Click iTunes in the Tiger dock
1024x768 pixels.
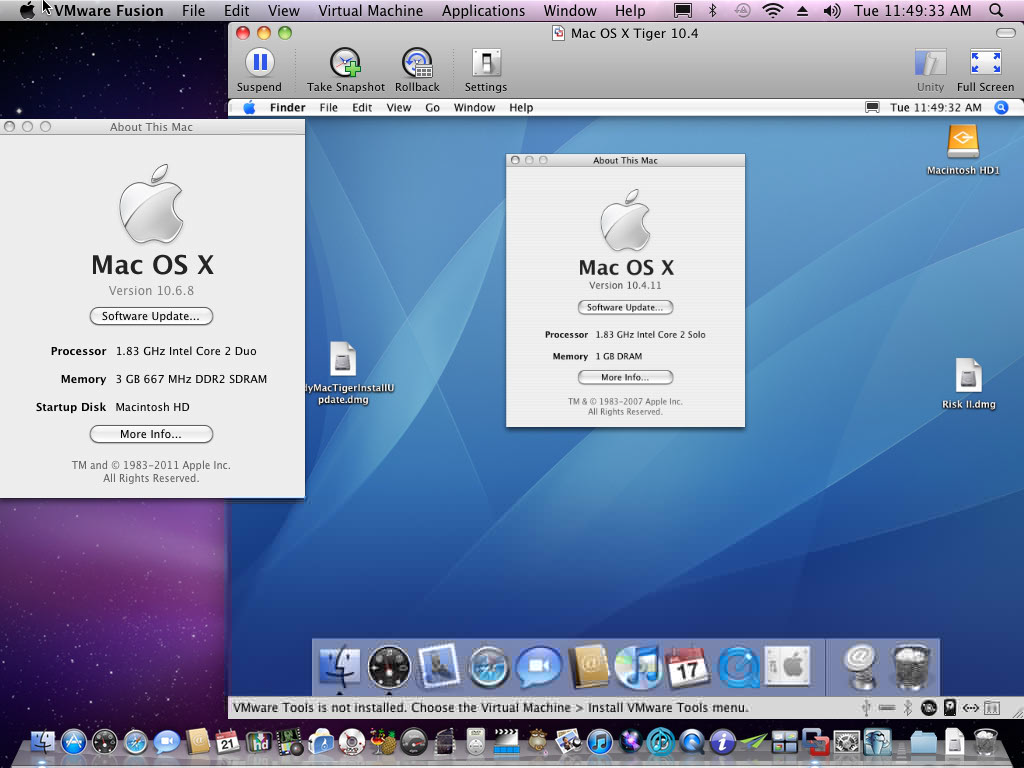click(638, 667)
